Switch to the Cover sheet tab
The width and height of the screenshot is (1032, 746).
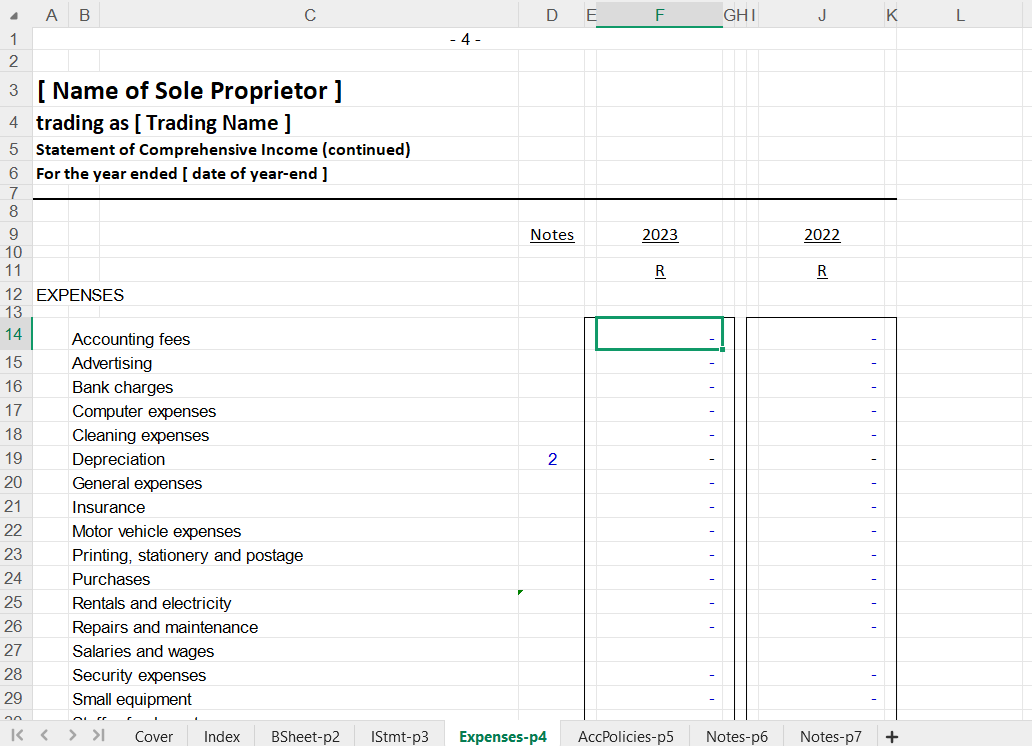[x=154, y=736]
